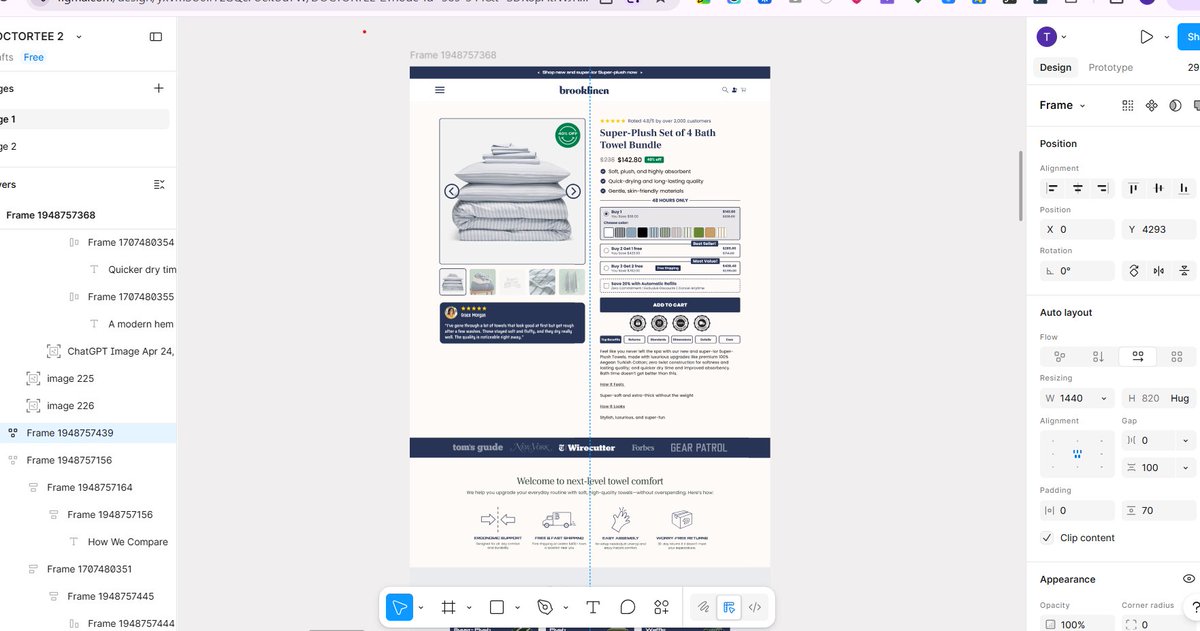Align right in Alignment section
Screen dimensions: 1200x631
(x=1103, y=188)
